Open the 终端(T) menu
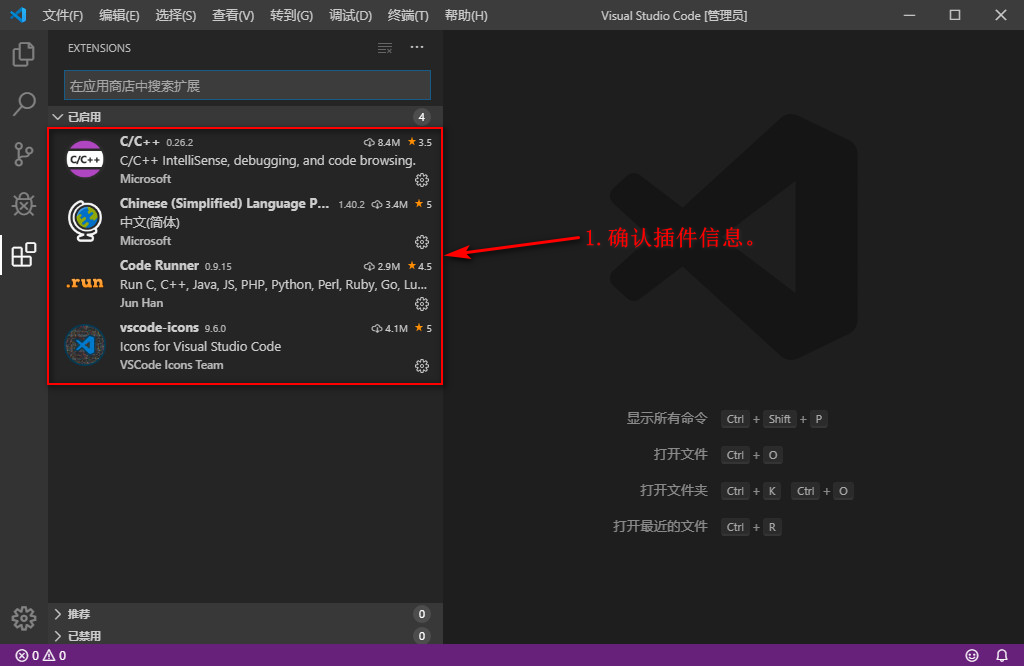The height and width of the screenshot is (666, 1024). [x=408, y=15]
